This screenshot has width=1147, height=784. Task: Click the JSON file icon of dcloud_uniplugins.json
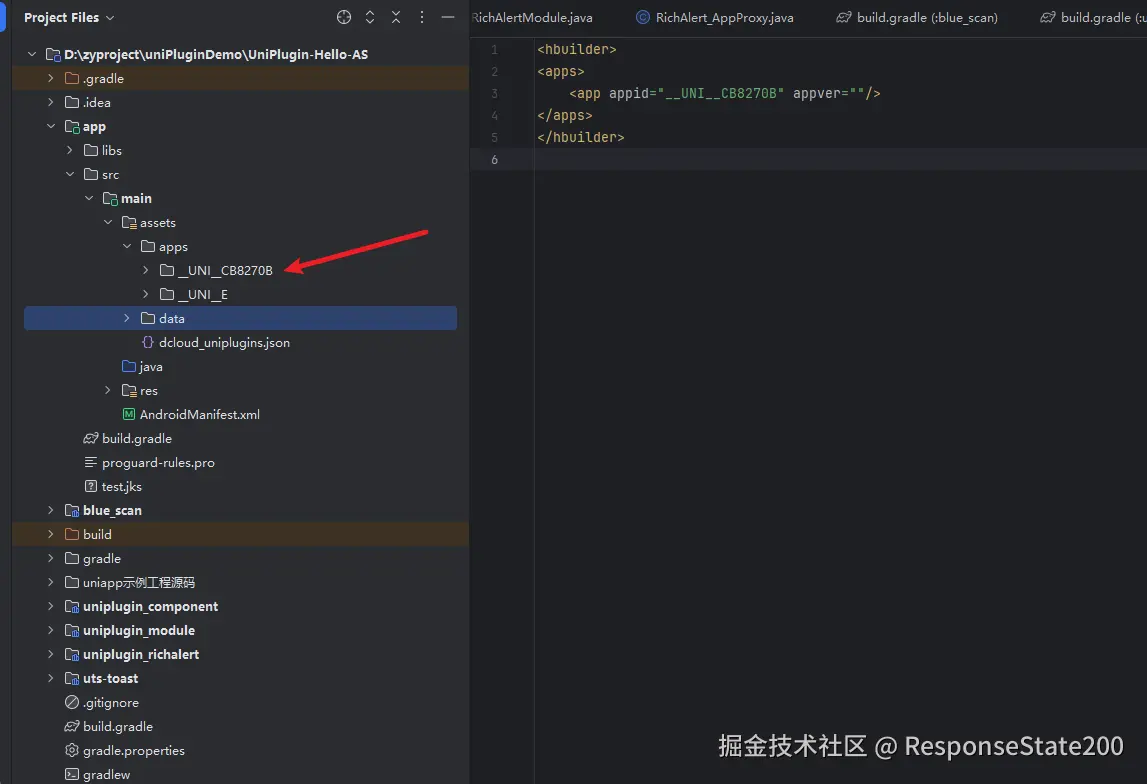pos(148,342)
